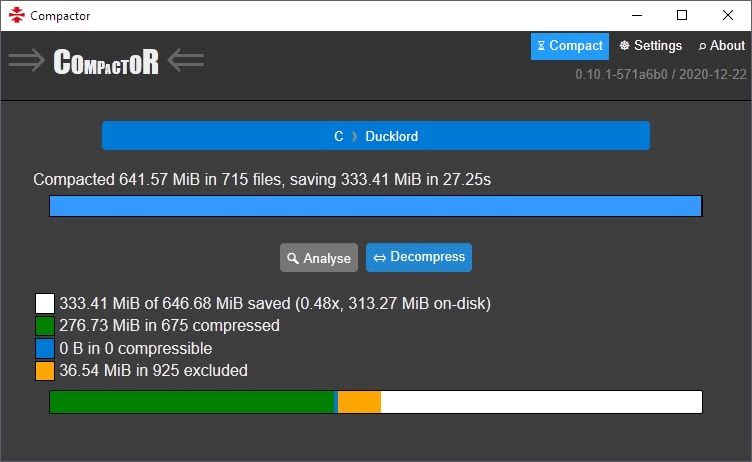
Task: Click the green compressed color swatch
Action: tap(45, 326)
